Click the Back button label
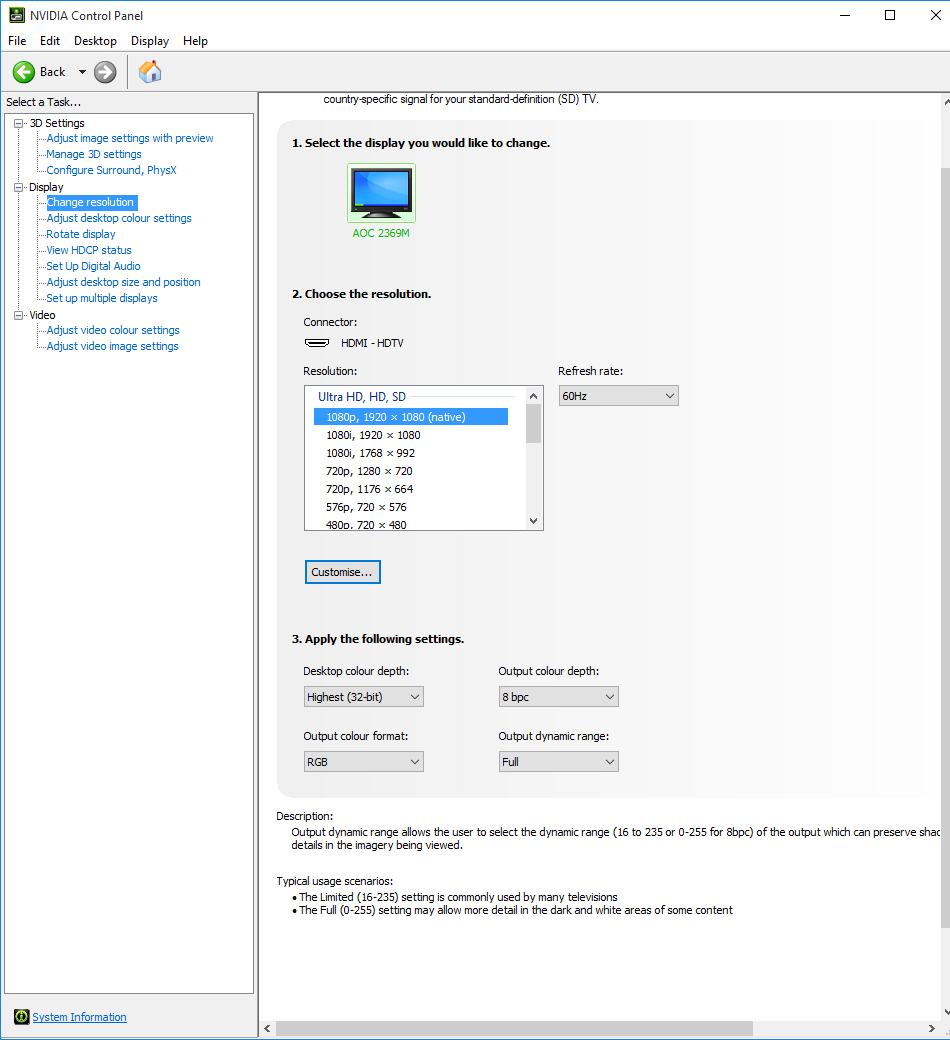 pos(52,72)
